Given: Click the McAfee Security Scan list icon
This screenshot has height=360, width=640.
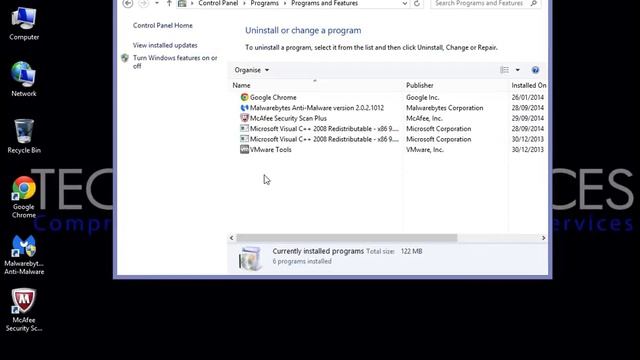Looking at the screenshot, I should click(244, 118).
